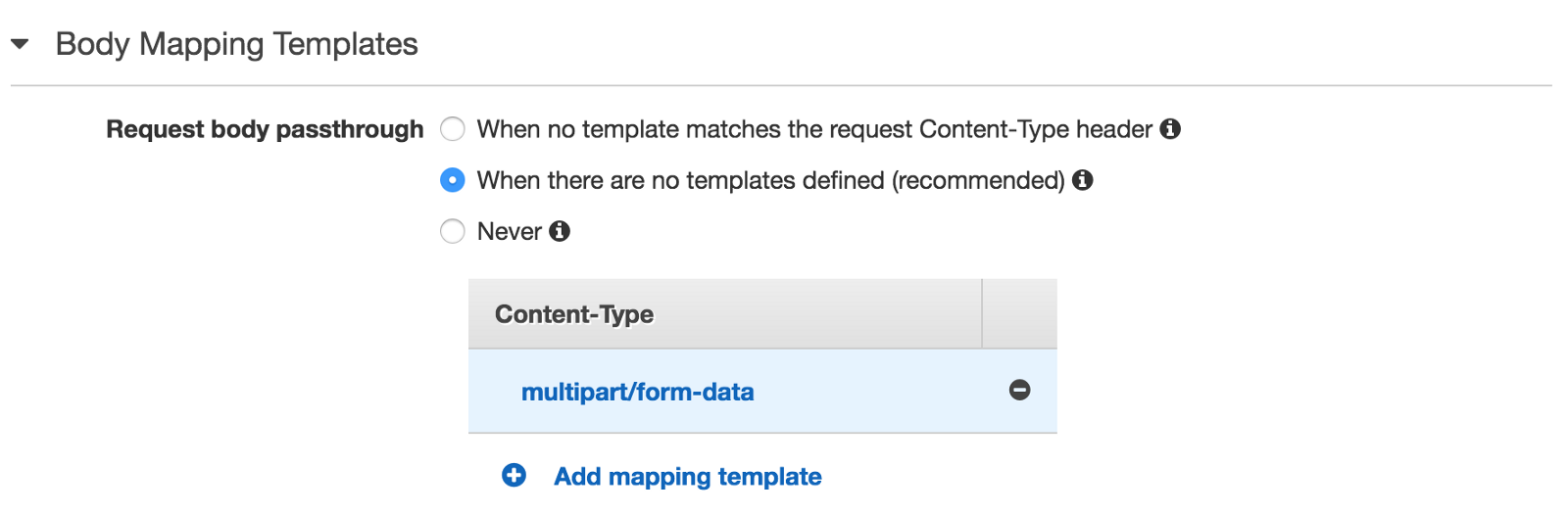Viewport: 1568px width, 515px height.
Task: Click the info icon next to Never
Action: point(560,231)
